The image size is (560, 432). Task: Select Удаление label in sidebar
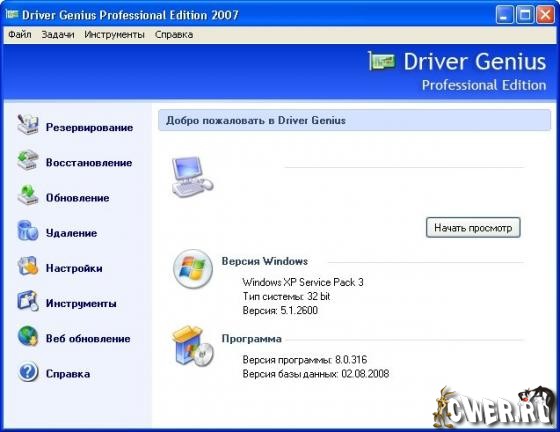tap(71, 233)
